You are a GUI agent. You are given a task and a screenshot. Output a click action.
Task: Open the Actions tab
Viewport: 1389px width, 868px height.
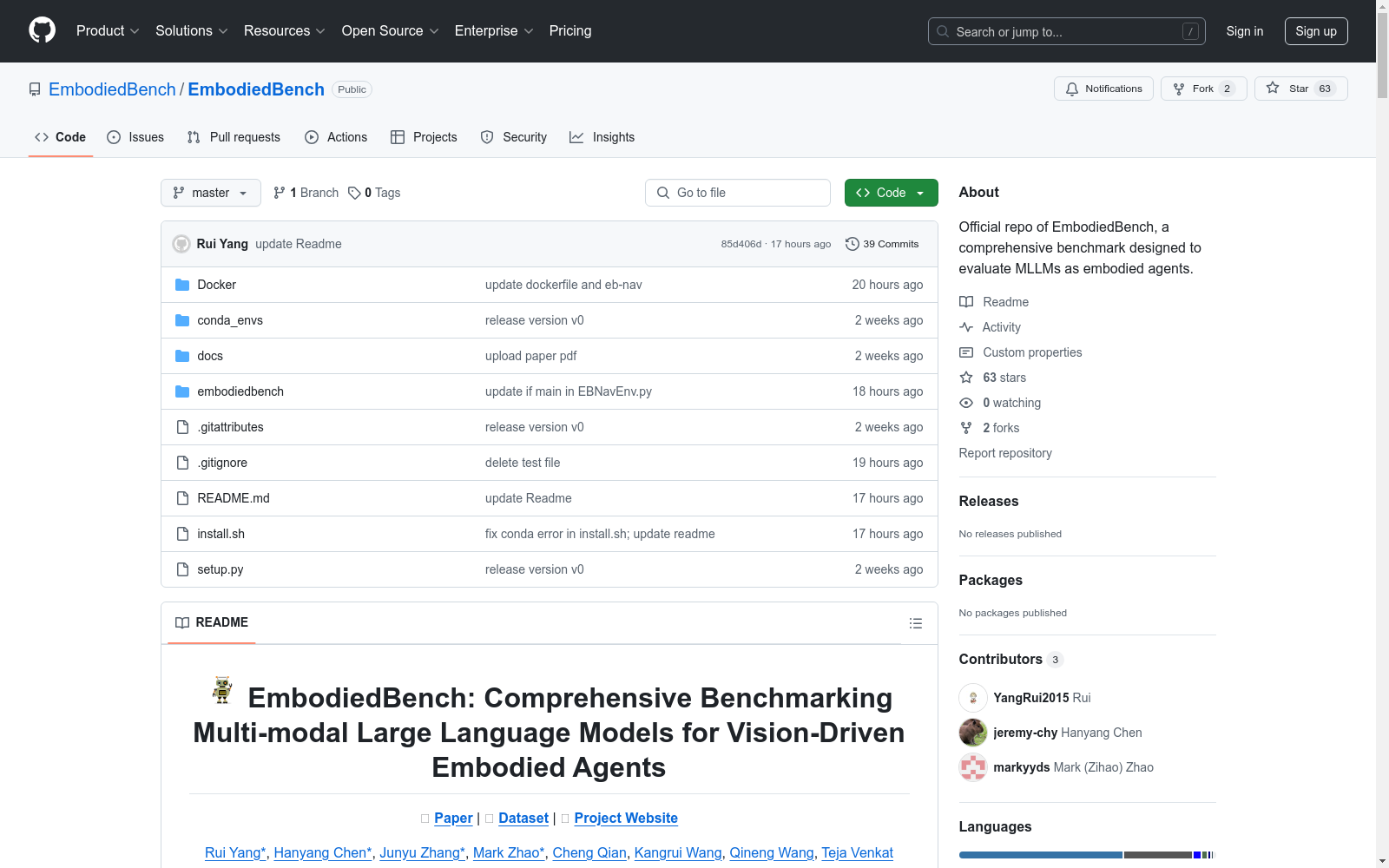coord(336,137)
